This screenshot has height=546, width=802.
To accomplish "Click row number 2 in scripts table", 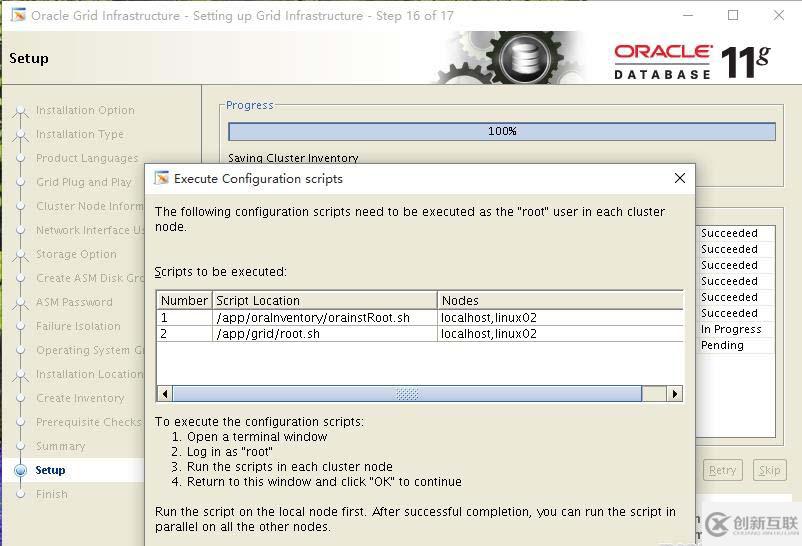I will coord(184,334).
